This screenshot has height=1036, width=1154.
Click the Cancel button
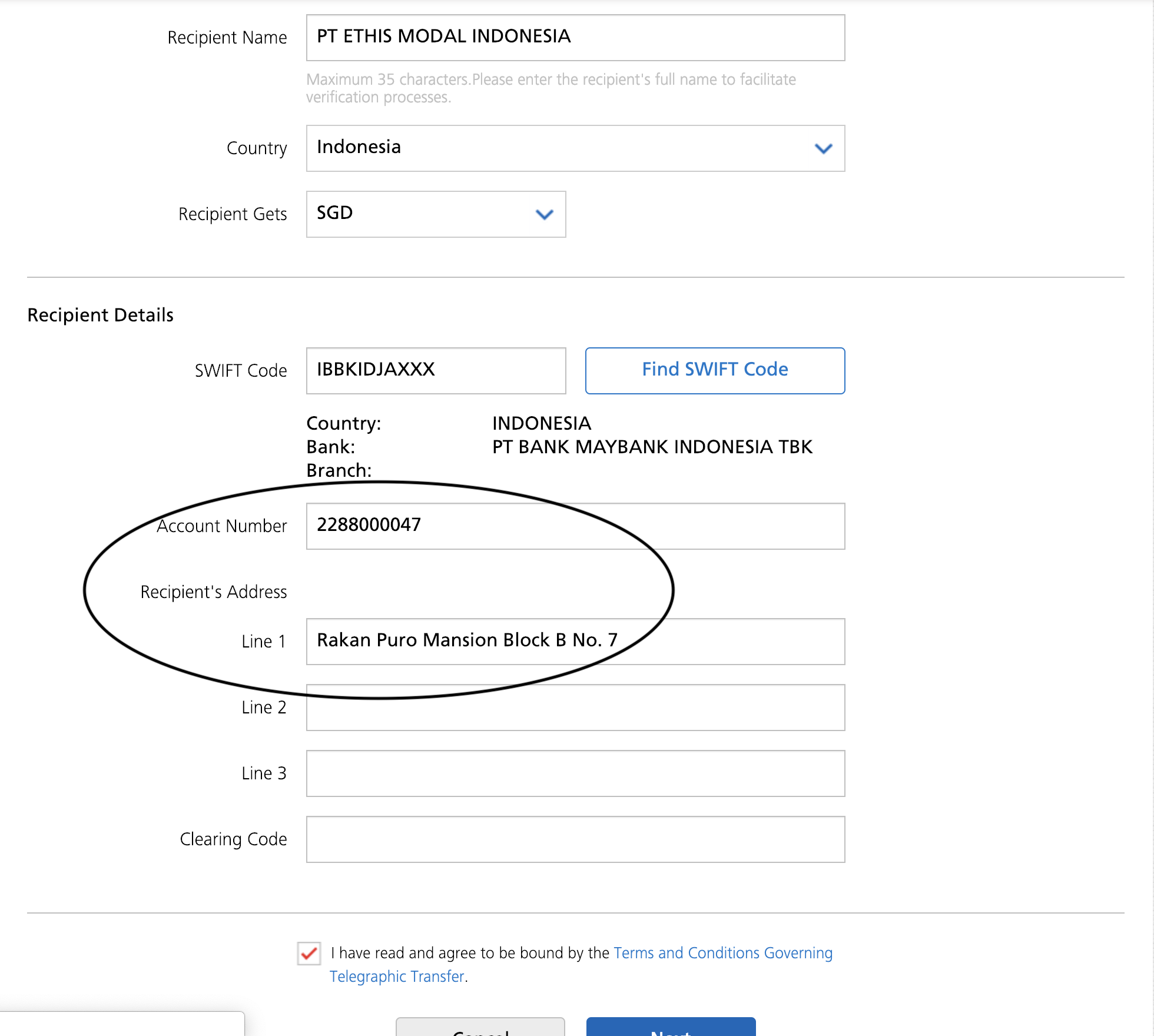[x=480, y=1027]
